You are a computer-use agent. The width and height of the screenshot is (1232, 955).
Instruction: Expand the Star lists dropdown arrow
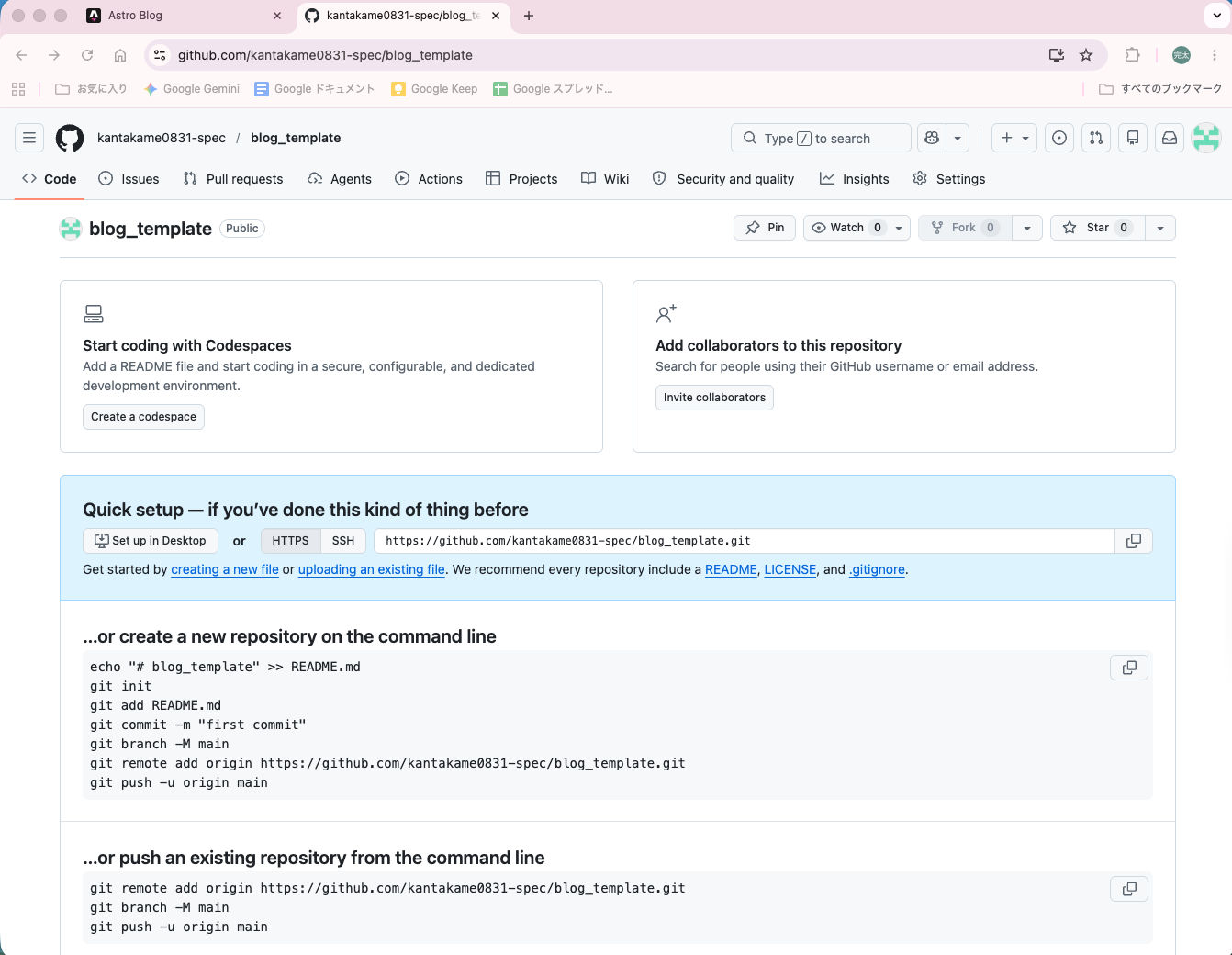pyautogui.click(x=1160, y=228)
